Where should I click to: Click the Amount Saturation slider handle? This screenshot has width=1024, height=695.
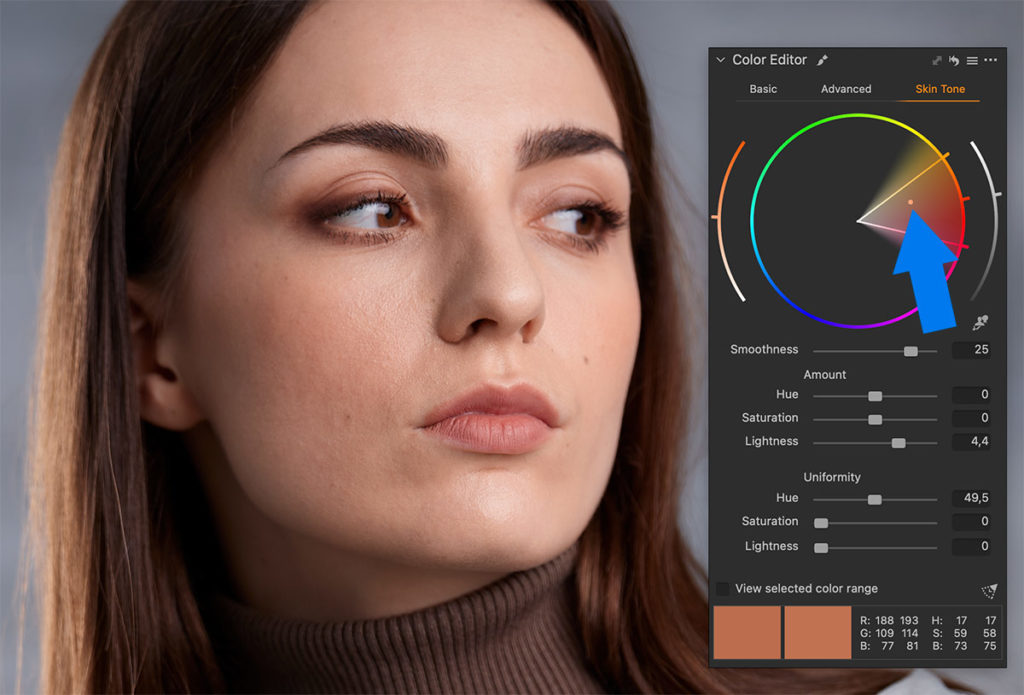pyautogui.click(x=874, y=418)
